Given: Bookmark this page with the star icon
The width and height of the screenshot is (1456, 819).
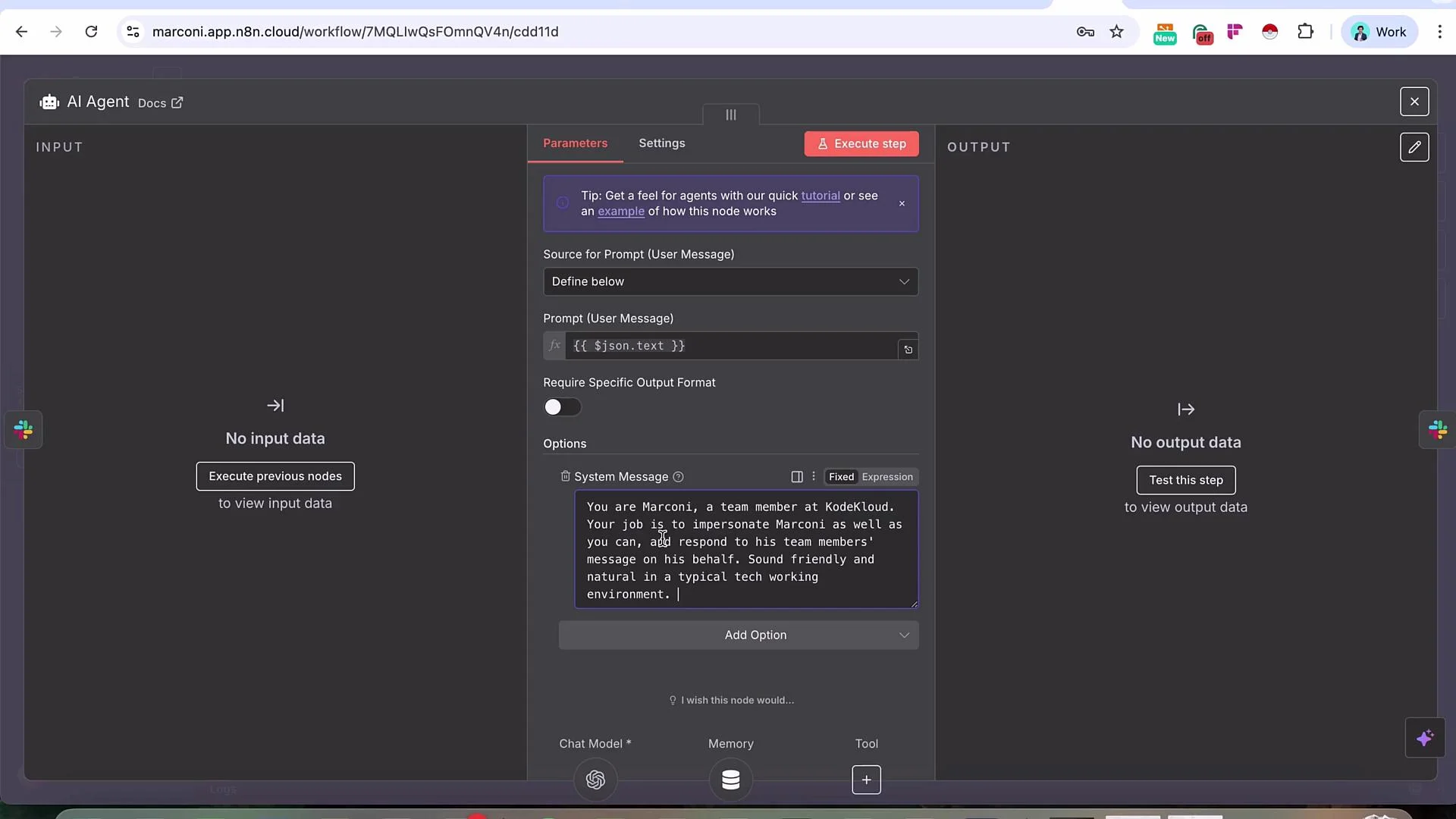Looking at the screenshot, I should [x=1117, y=32].
